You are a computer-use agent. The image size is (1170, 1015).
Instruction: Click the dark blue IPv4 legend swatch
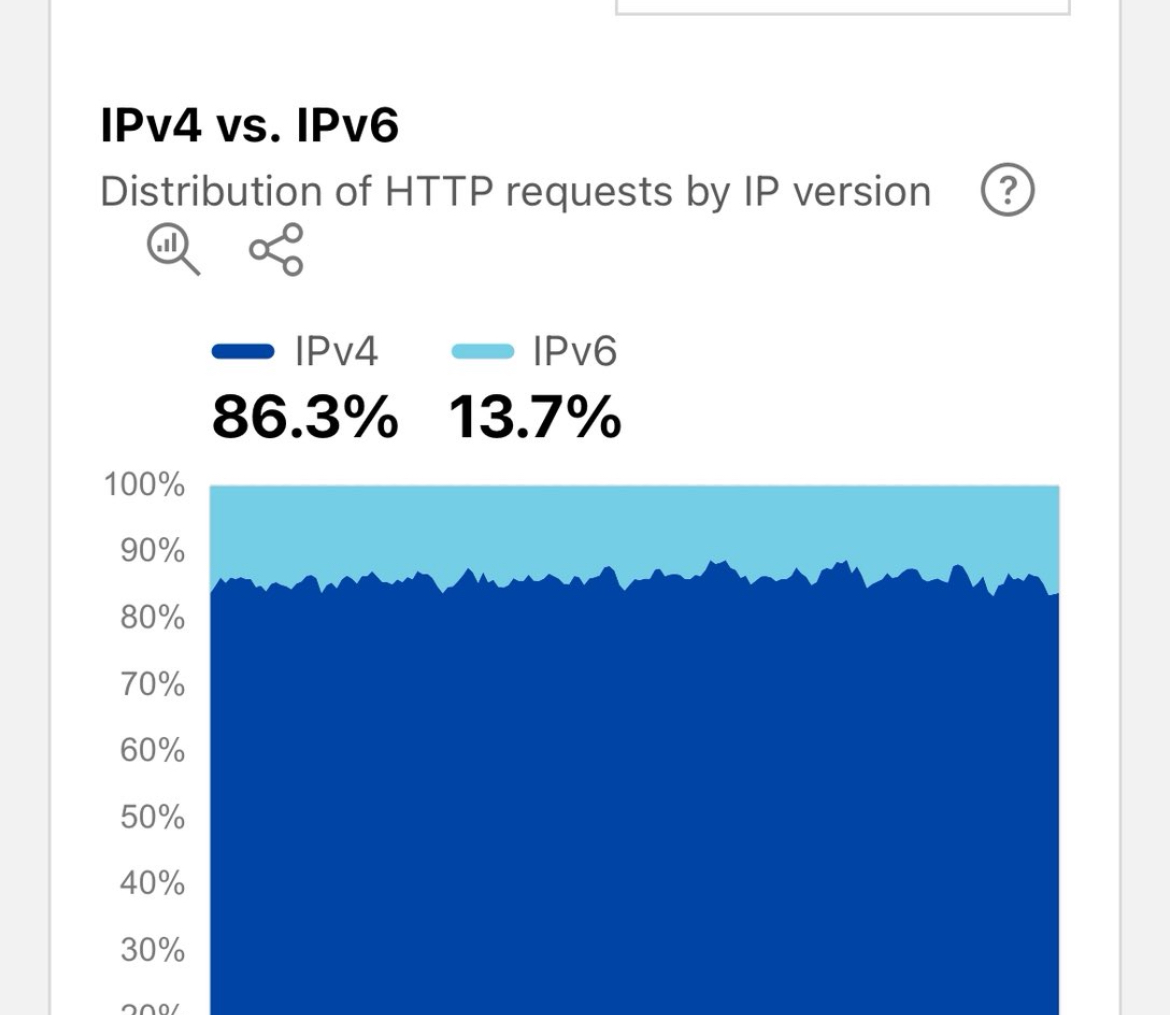tap(243, 351)
